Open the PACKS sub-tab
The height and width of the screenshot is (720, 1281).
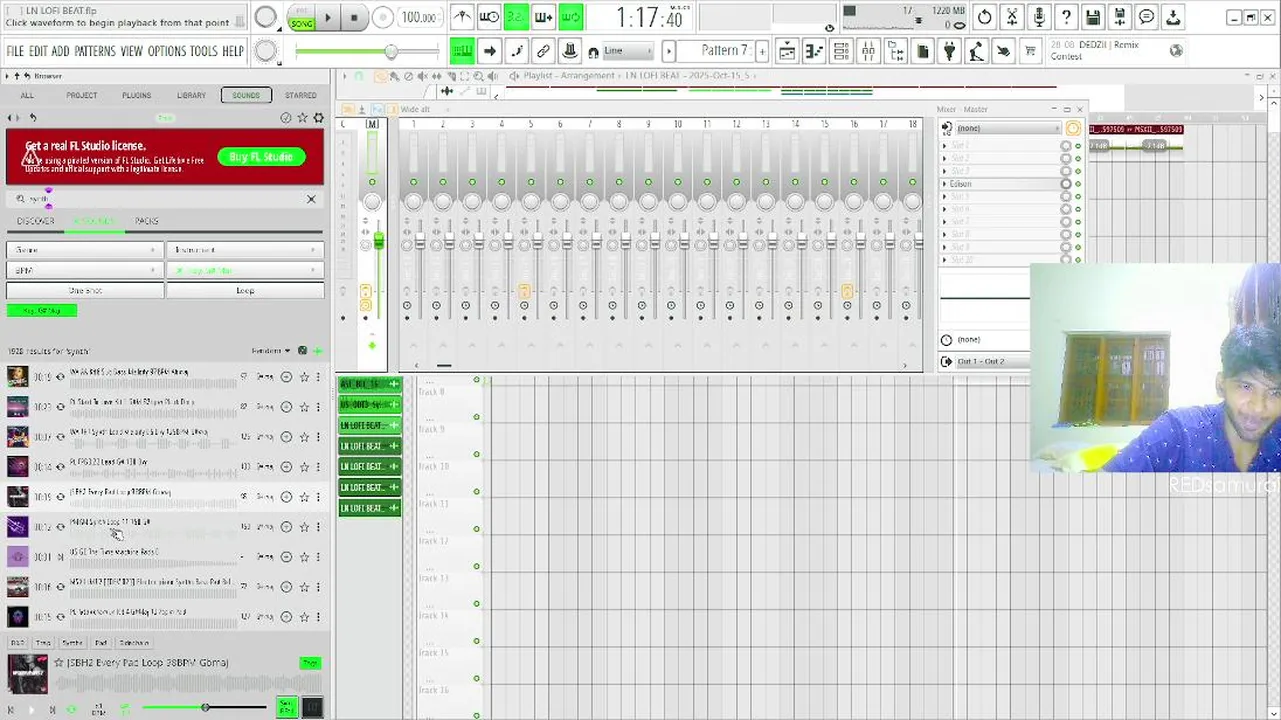[x=147, y=221]
